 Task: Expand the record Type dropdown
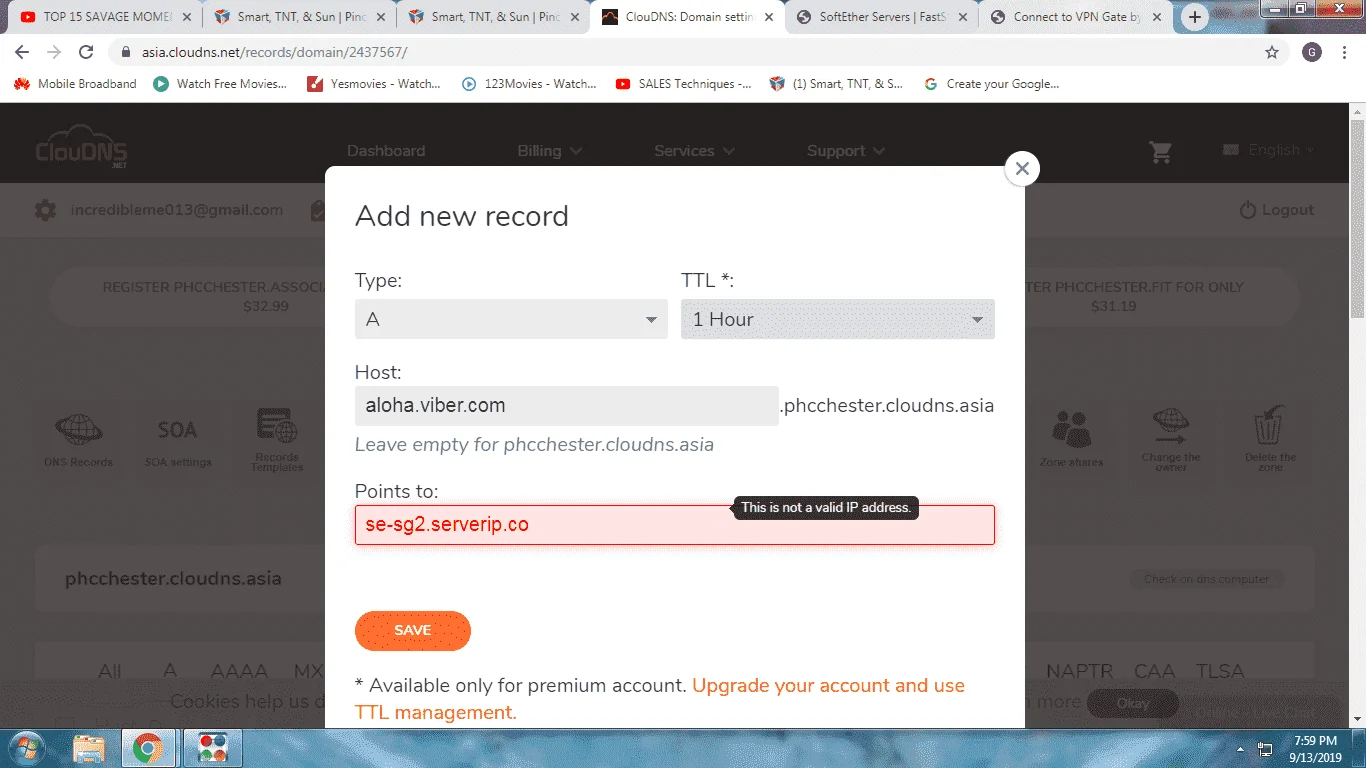point(511,319)
